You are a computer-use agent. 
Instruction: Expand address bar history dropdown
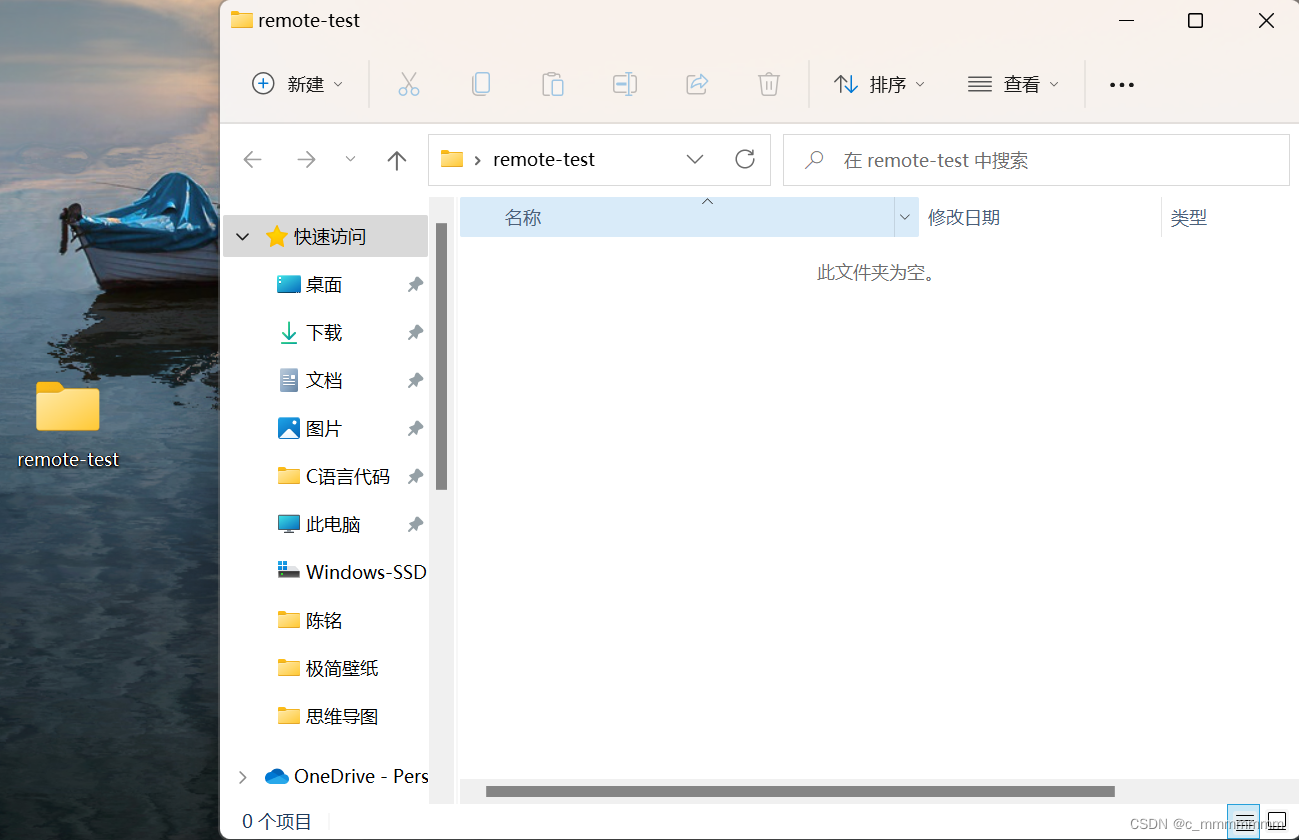pos(695,159)
